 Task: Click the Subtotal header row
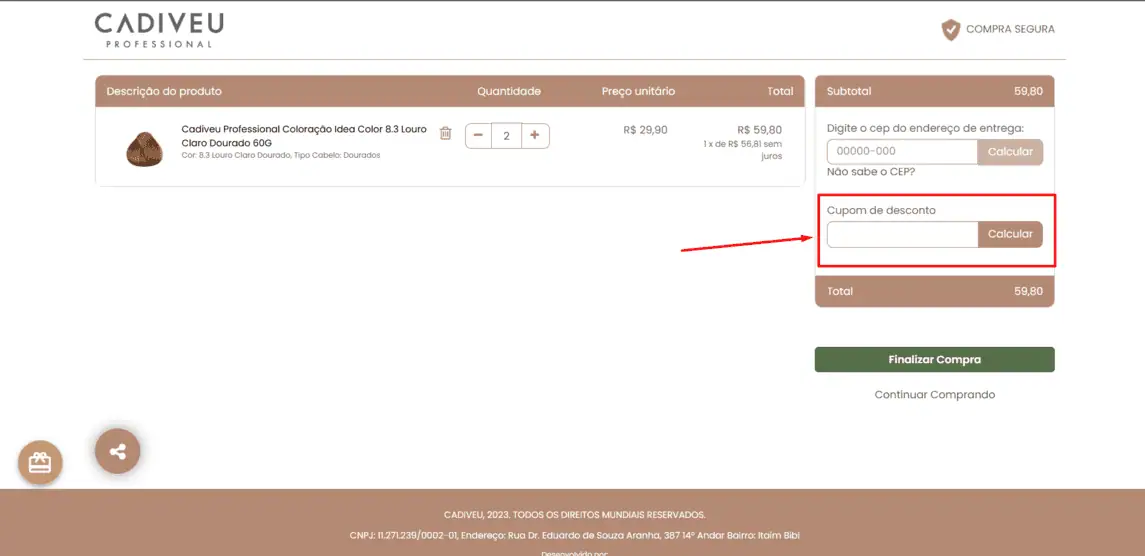[x=935, y=91]
